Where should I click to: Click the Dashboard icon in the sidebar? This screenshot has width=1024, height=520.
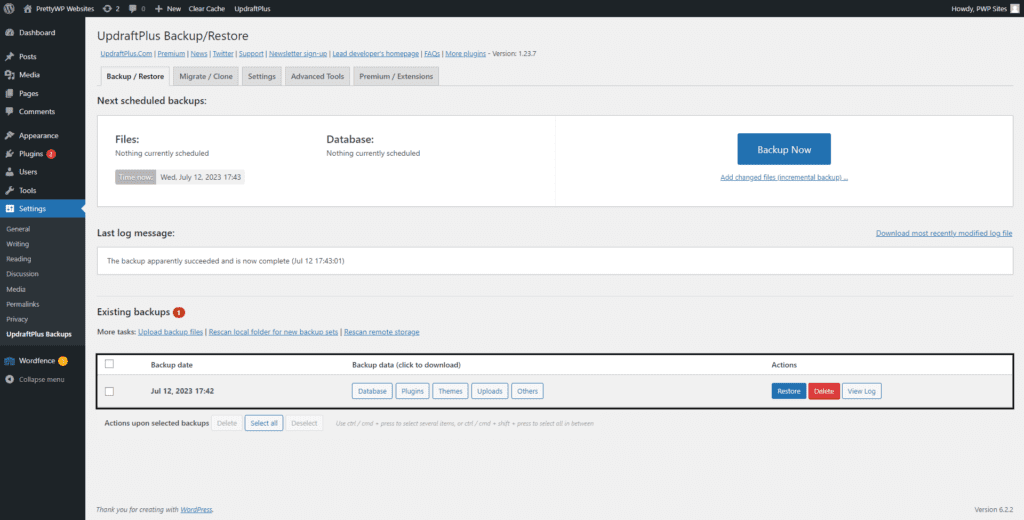tap(9, 33)
